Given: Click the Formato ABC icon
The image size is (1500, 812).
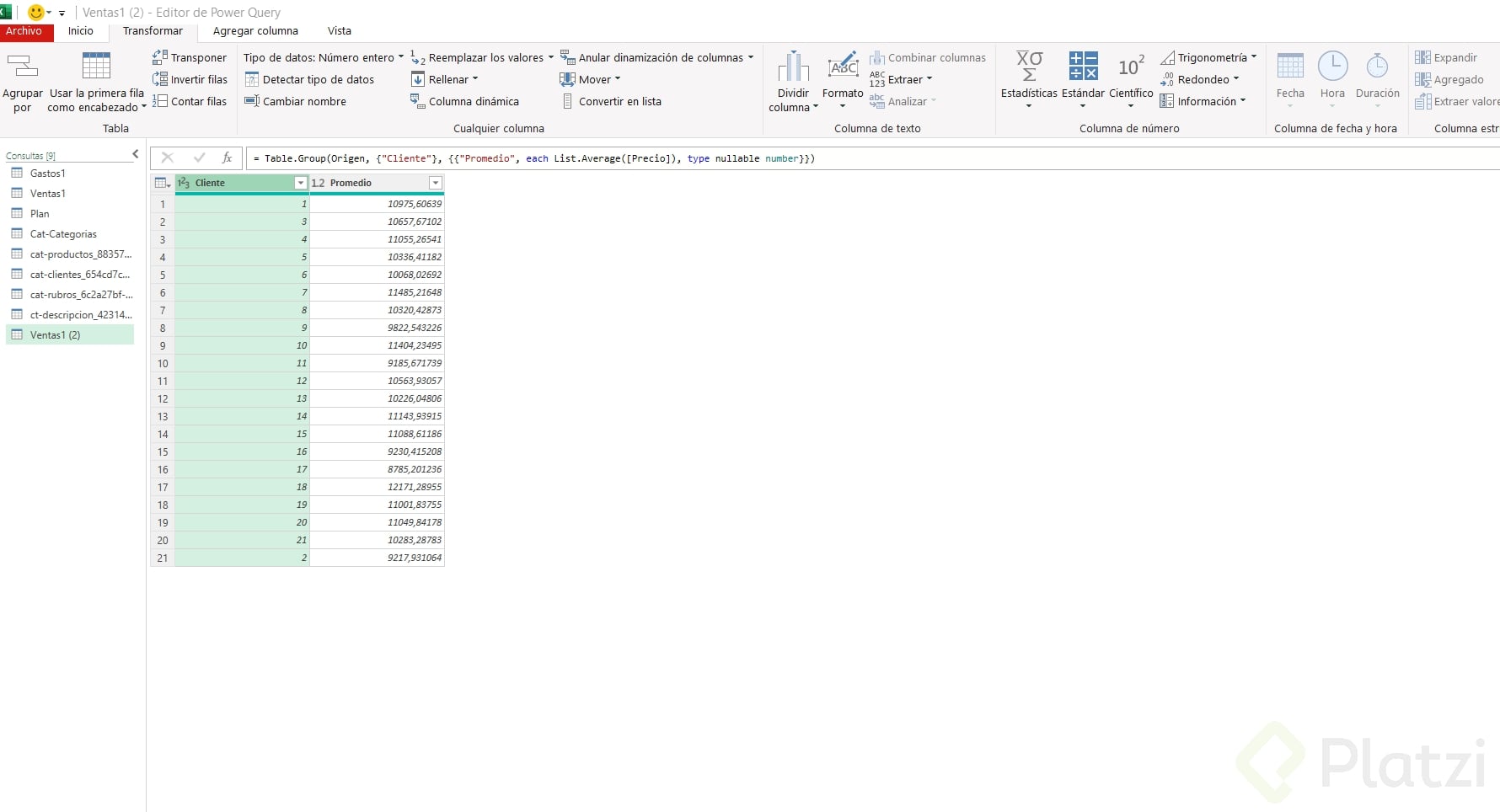Looking at the screenshot, I should [x=843, y=66].
